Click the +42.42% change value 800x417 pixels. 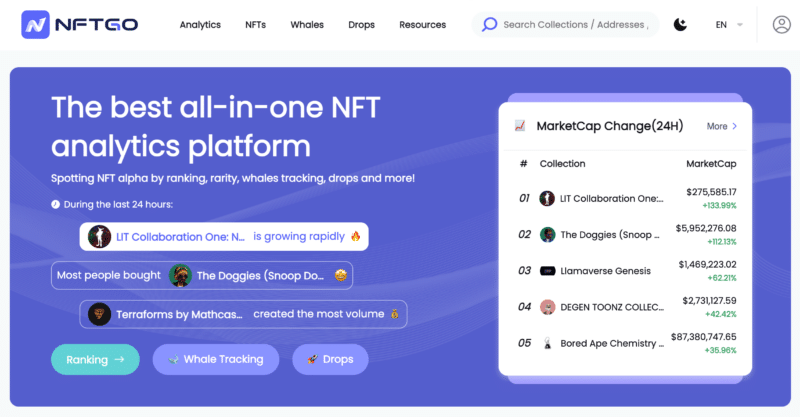coord(720,314)
